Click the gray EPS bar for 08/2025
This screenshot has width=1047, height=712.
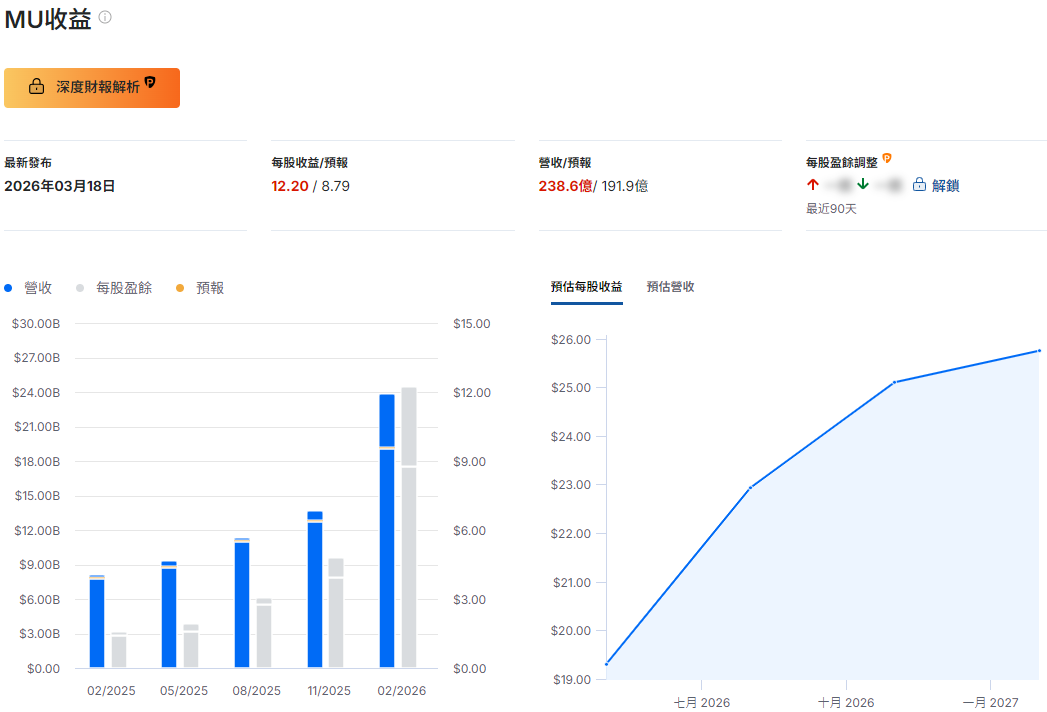click(x=264, y=633)
